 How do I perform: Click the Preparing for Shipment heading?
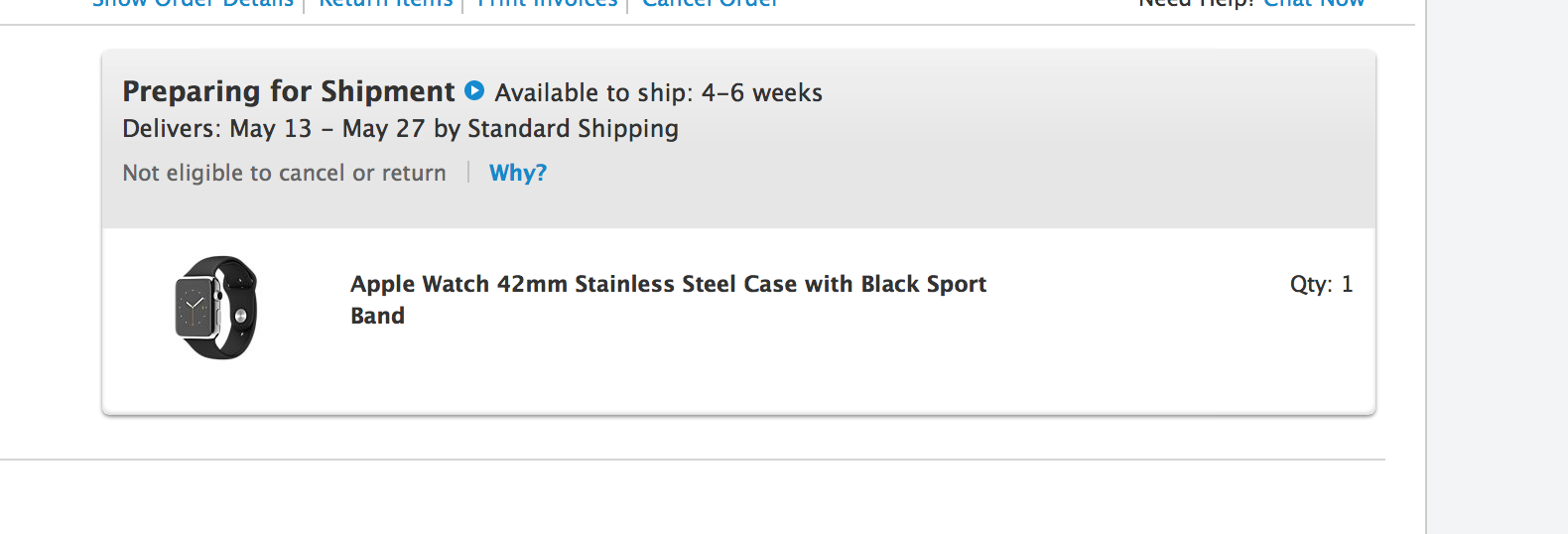click(288, 91)
